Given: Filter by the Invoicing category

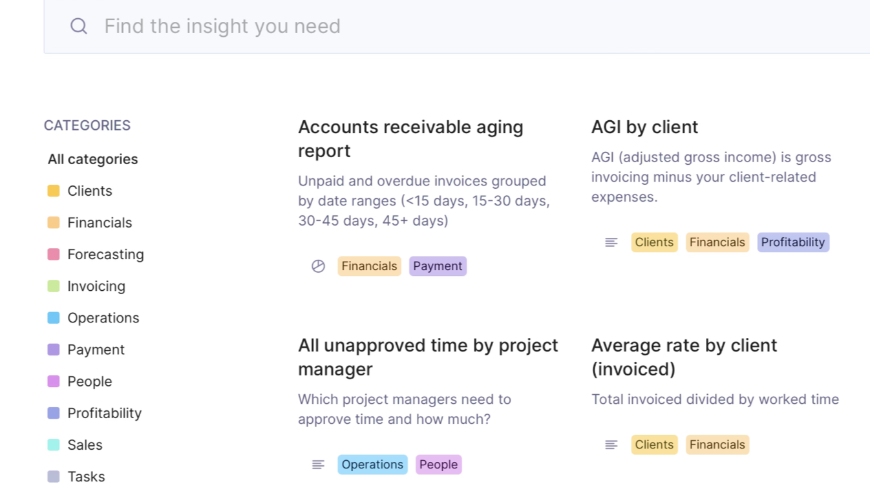Looking at the screenshot, I should (96, 286).
